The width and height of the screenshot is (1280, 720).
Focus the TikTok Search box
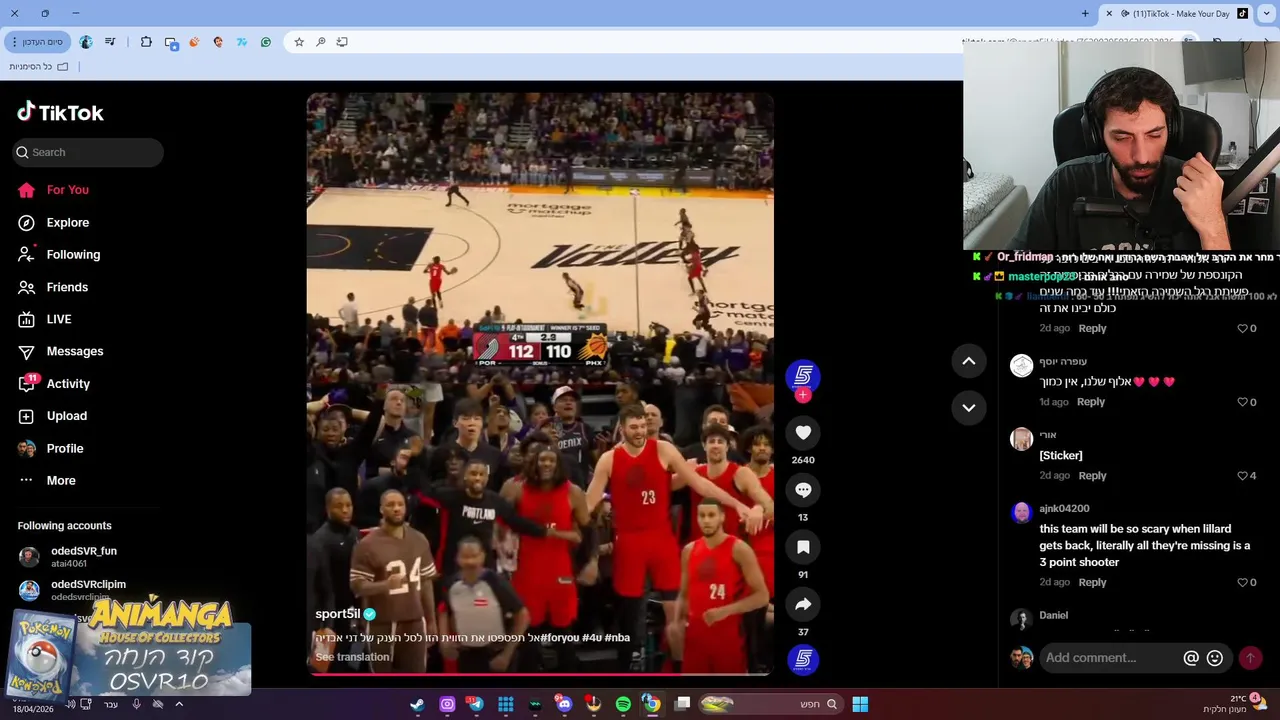[x=88, y=152]
